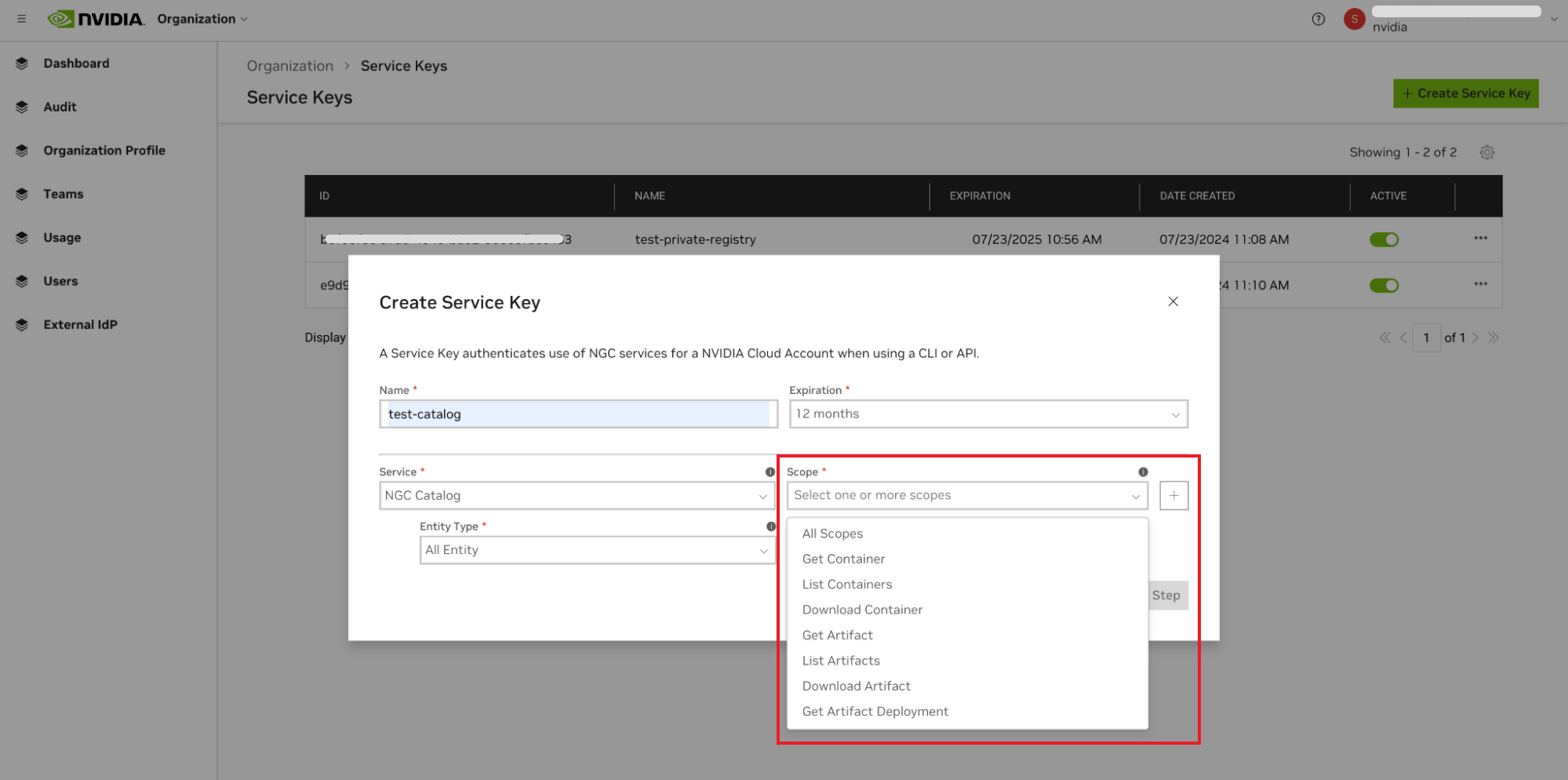Click the Usage sidebar icon
Screen dimensions: 1568x780
[22, 238]
